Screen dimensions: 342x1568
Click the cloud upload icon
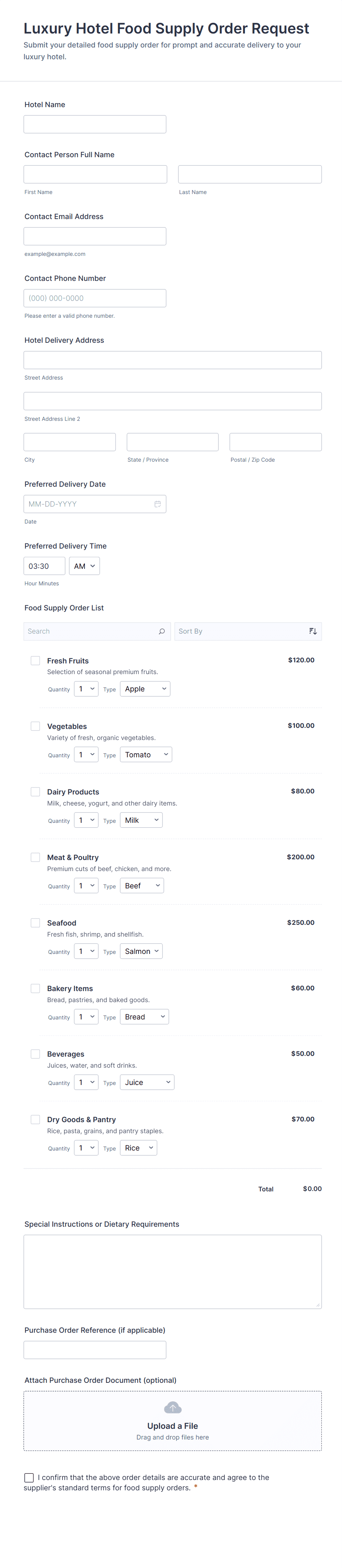173,1408
